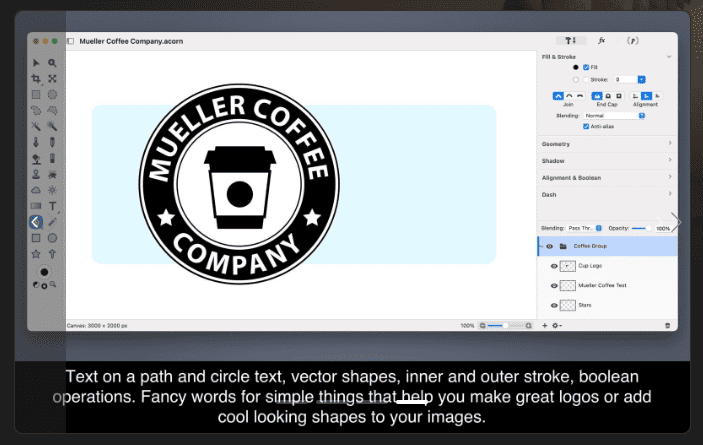Select the Gradient tool
This screenshot has height=445, width=703.
36,206
